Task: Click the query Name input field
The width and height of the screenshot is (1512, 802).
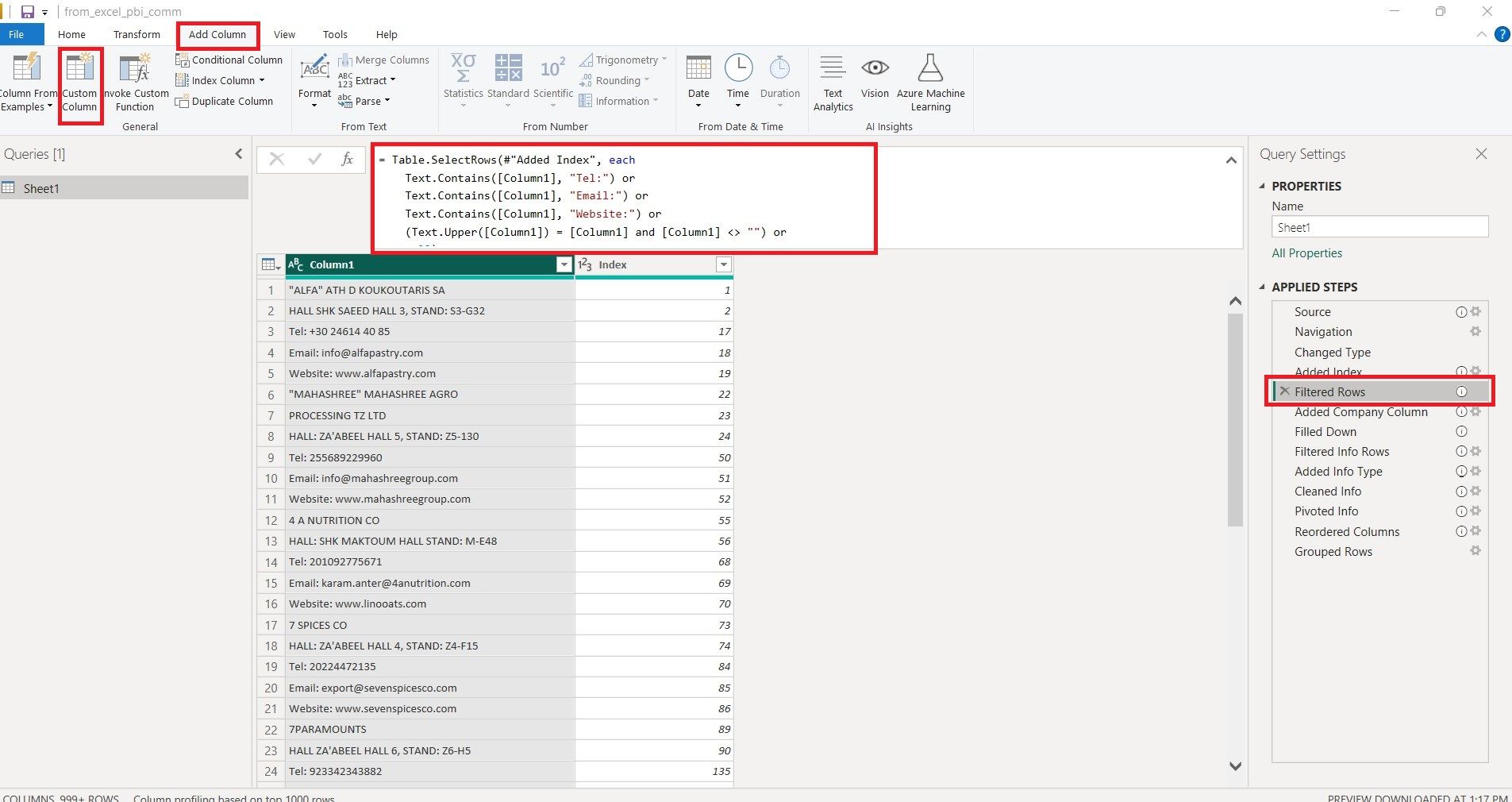Action: pyautogui.click(x=1379, y=227)
